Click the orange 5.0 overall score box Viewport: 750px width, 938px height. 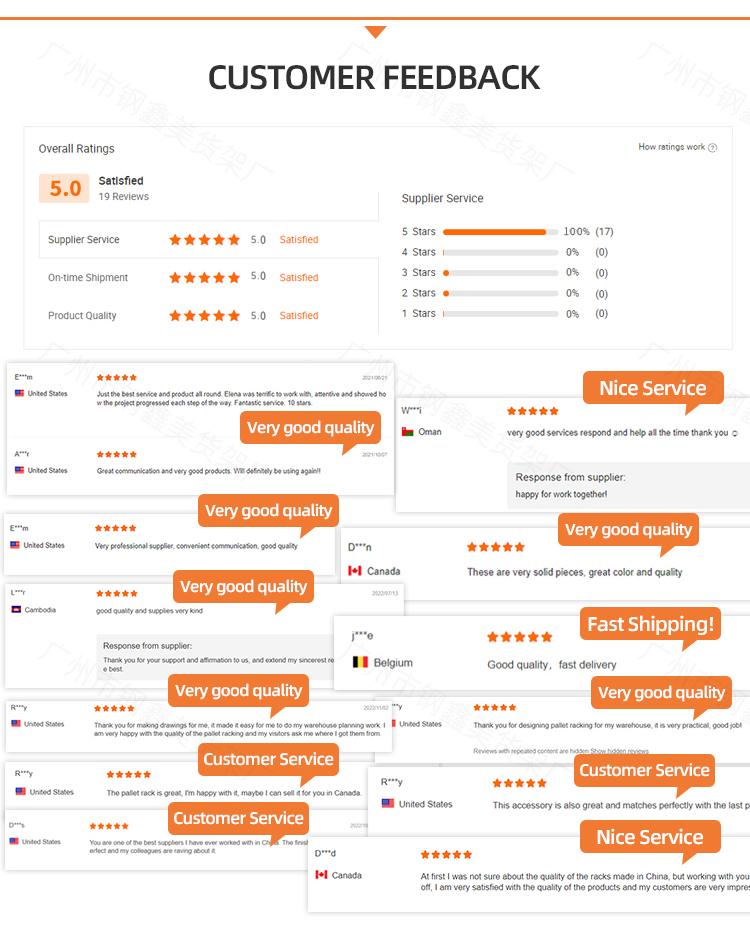click(x=65, y=188)
